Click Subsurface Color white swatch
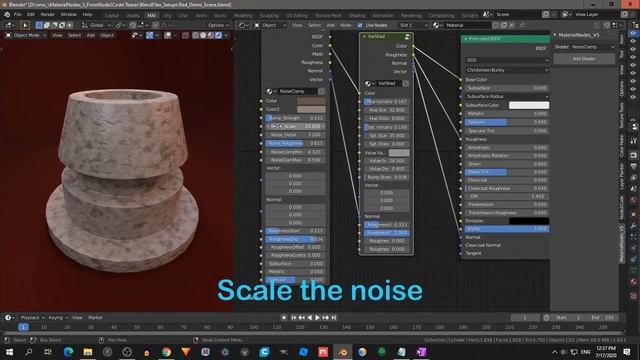 click(x=529, y=105)
